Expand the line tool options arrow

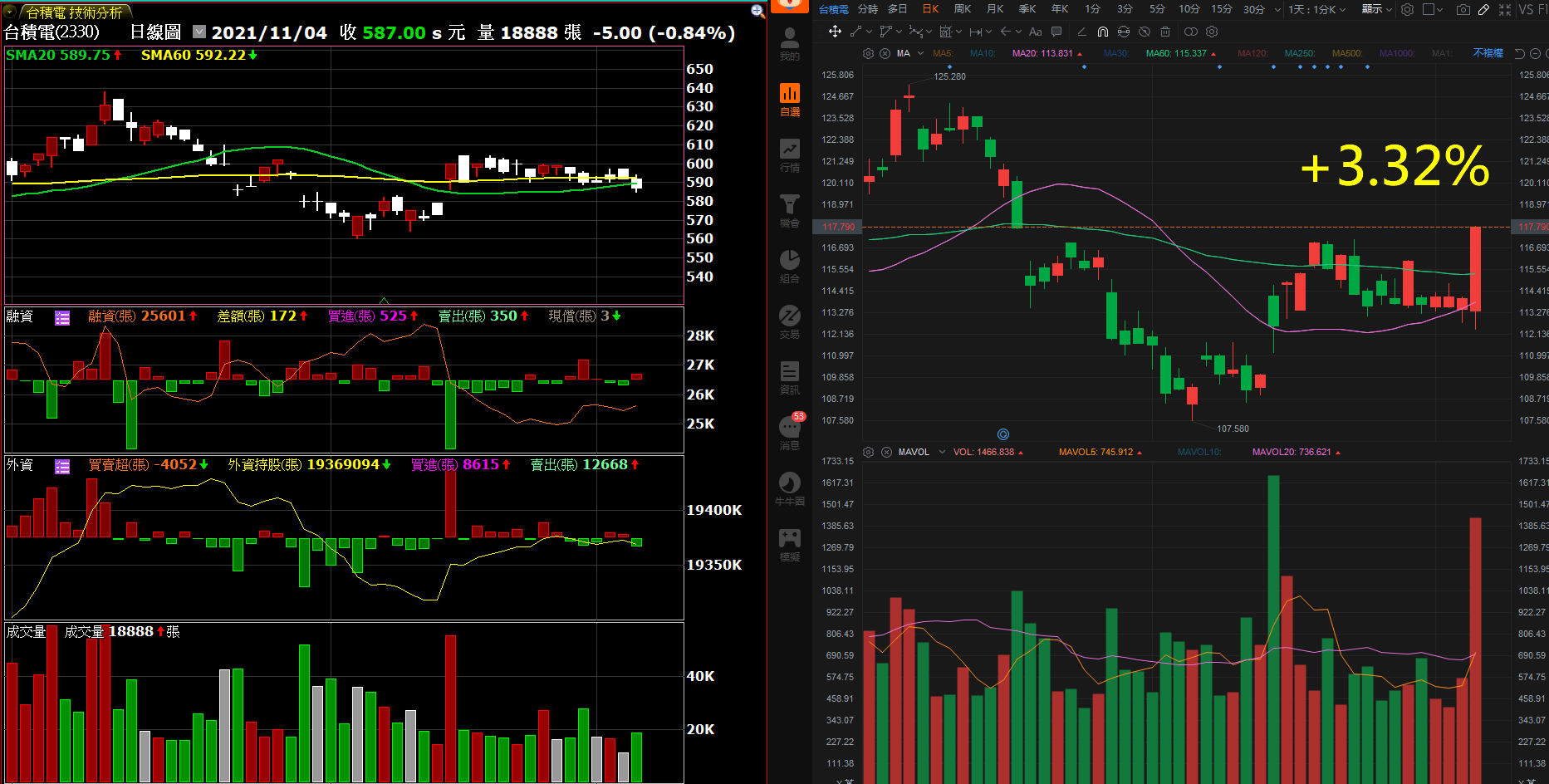(869, 32)
